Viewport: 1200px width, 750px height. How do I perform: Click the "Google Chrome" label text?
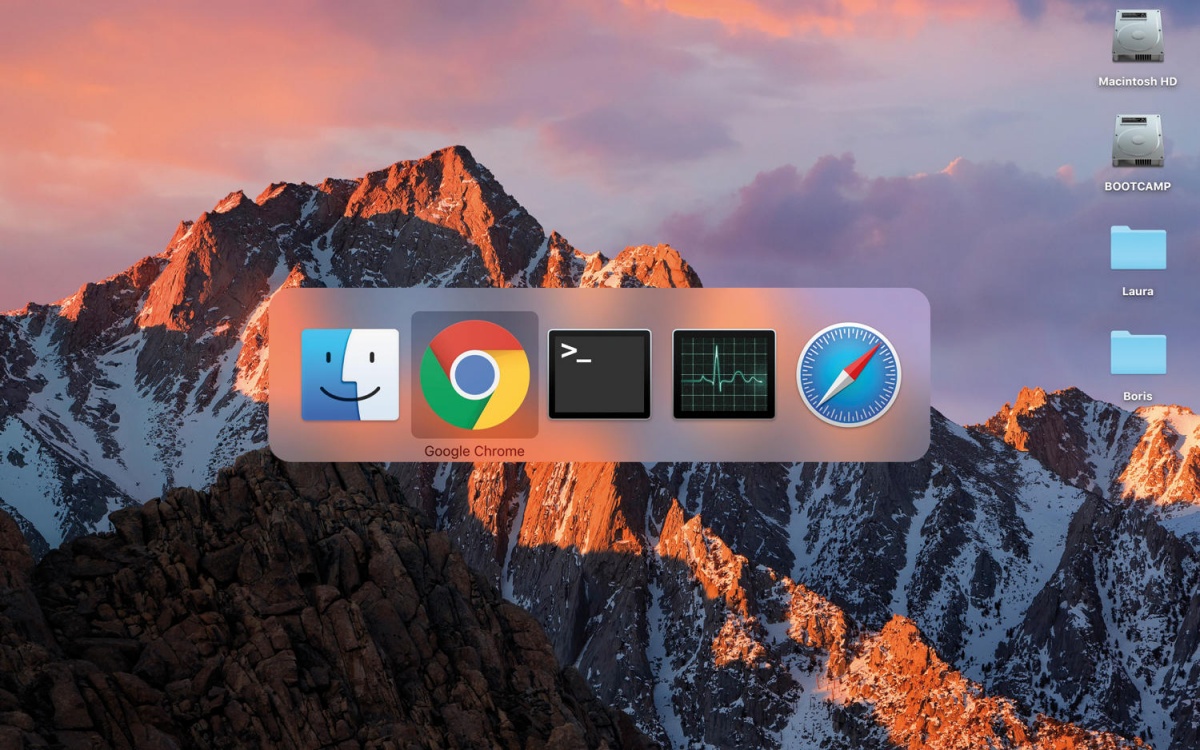474,451
